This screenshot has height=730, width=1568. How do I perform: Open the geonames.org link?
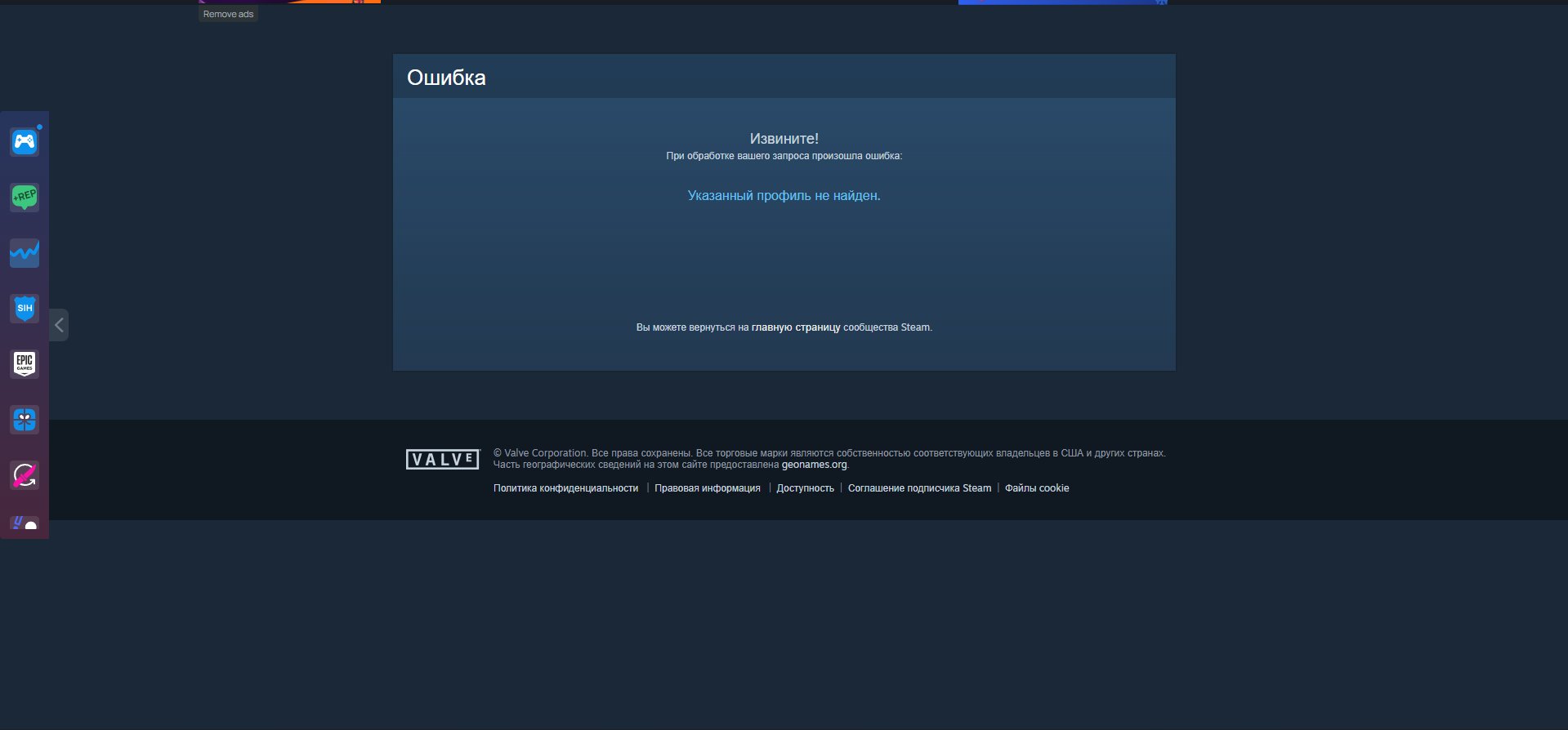[814, 465]
